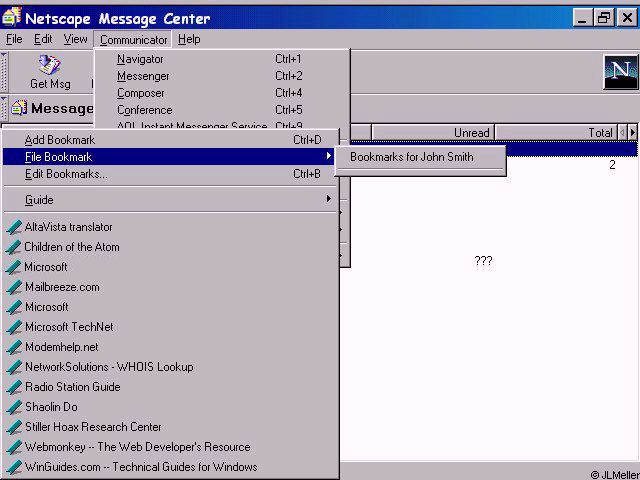Click the left column-scroll arrow
640x480 pixels.
tap(622, 133)
